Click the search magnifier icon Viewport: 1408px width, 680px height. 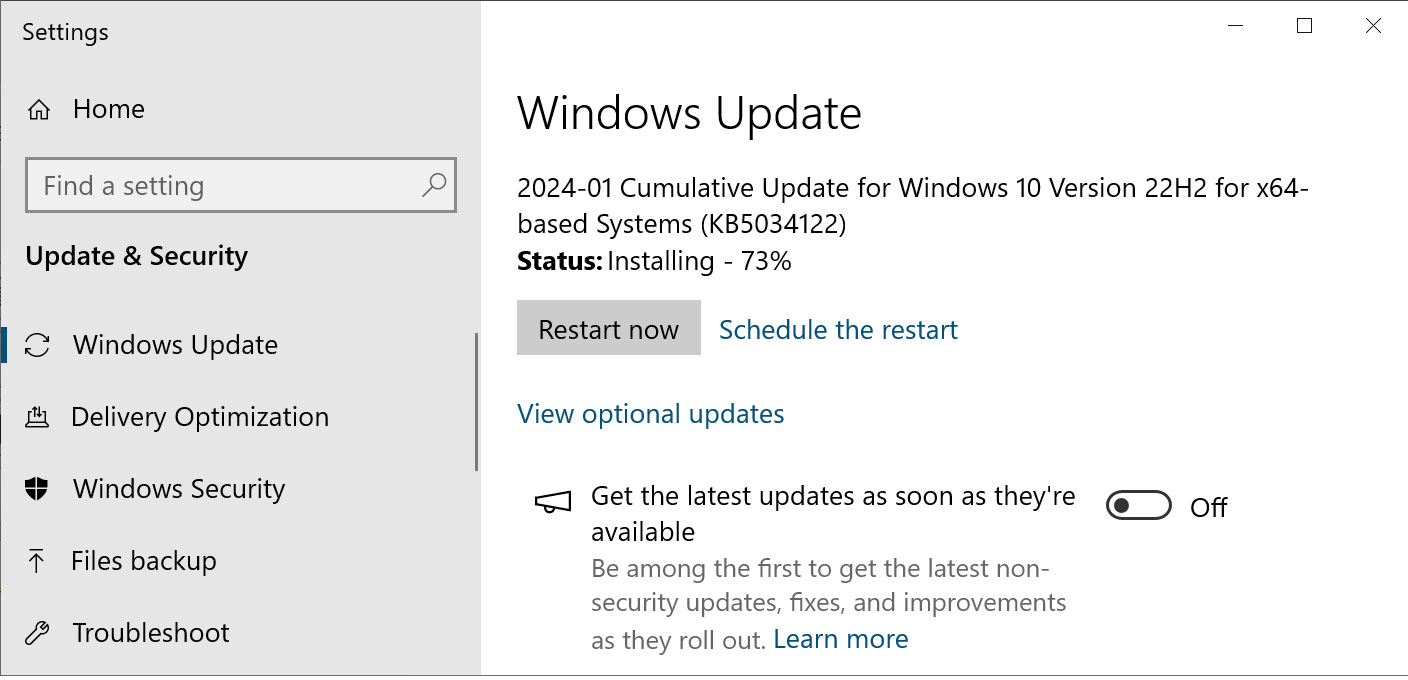(434, 185)
